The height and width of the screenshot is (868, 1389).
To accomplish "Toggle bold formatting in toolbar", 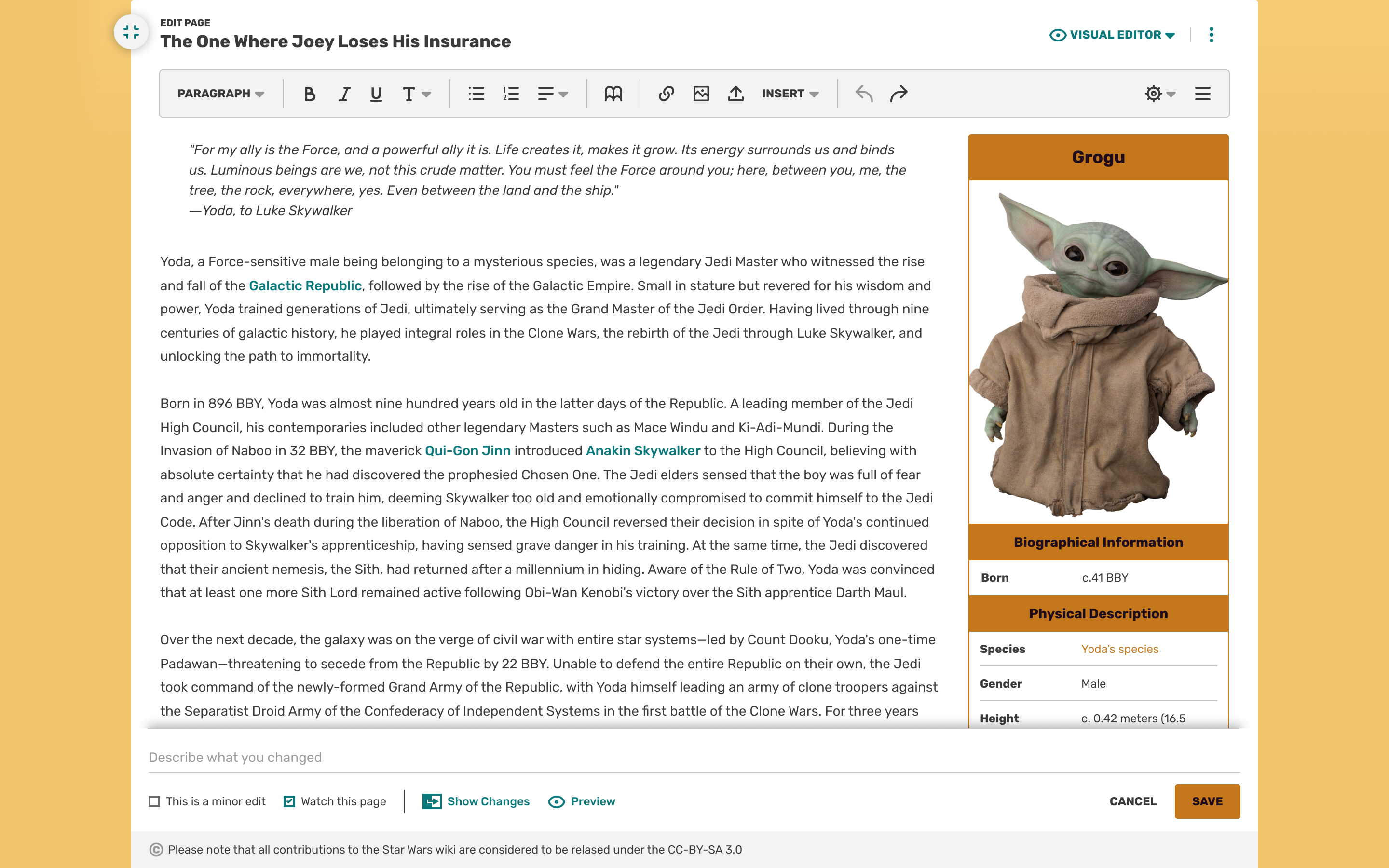I will [x=309, y=94].
